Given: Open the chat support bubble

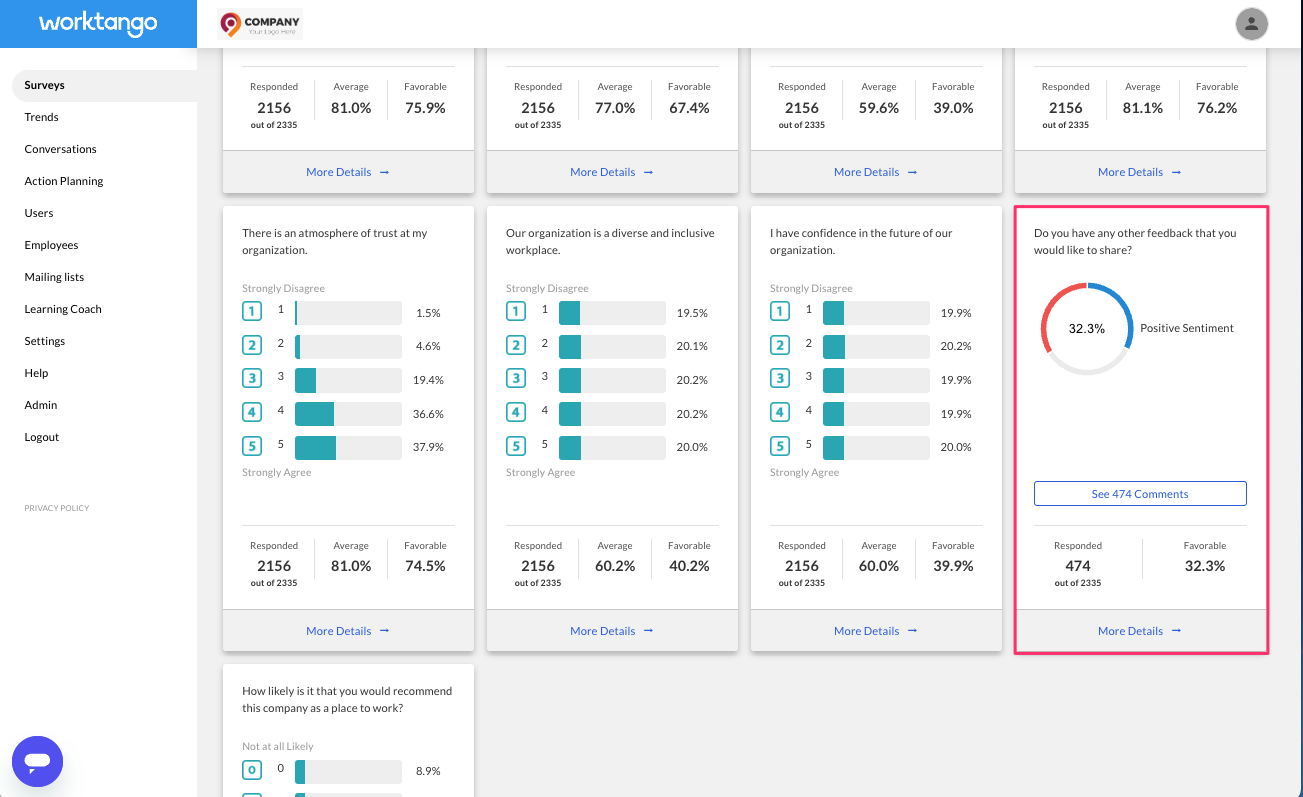Looking at the screenshot, I should click(37, 761).
